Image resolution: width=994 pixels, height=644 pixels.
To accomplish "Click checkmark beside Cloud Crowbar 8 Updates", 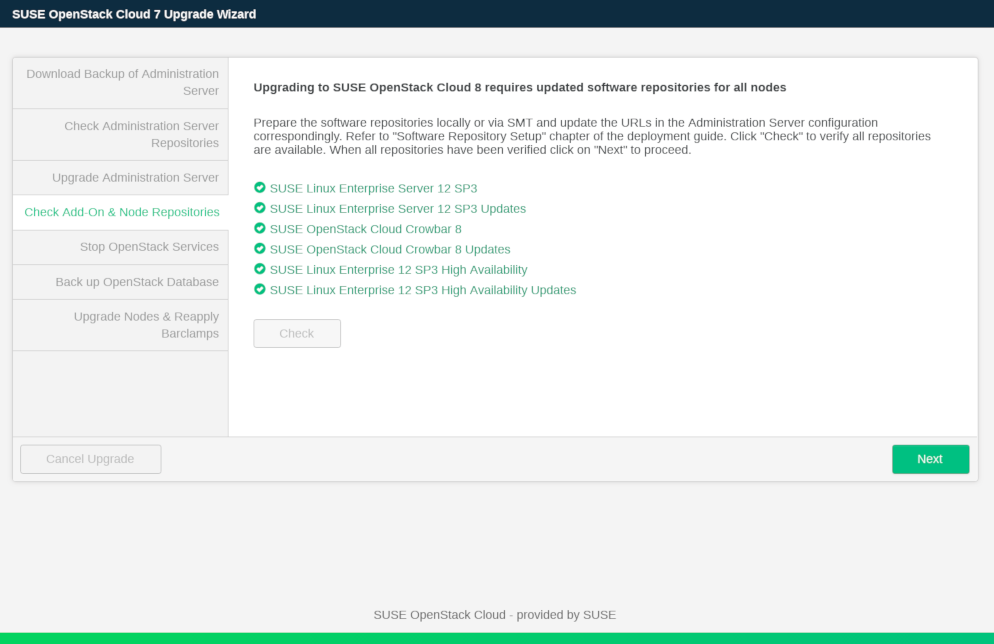I will click(x=260, y=249).
